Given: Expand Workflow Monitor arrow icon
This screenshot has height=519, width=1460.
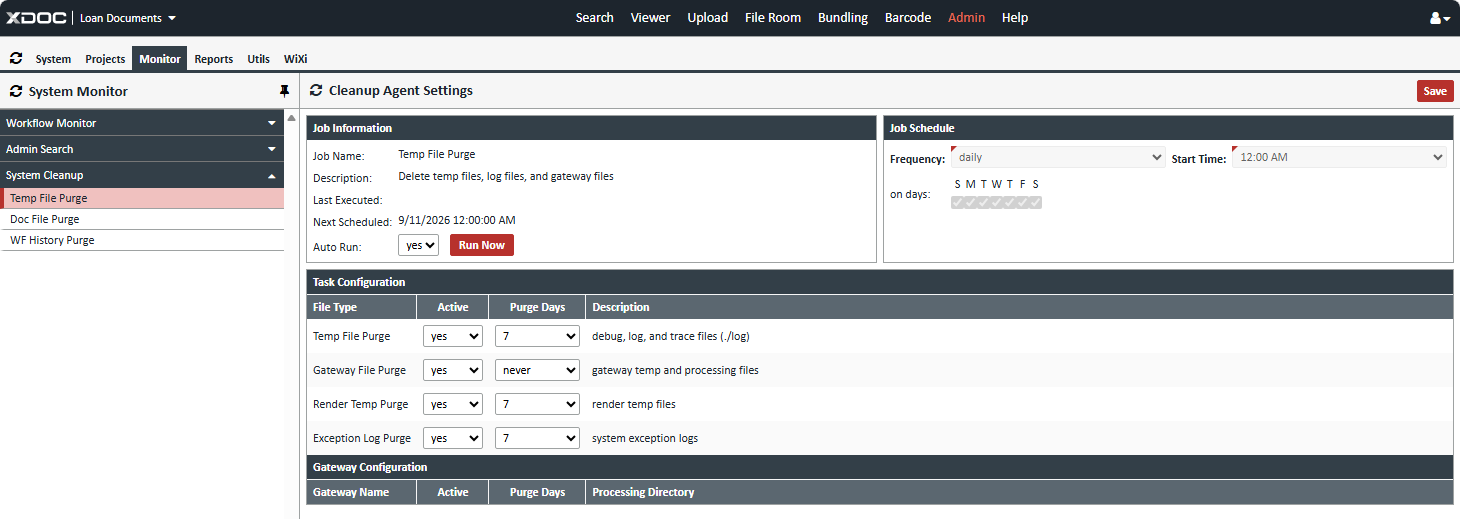Looking at the screenshot, I should tap(272, 123).
